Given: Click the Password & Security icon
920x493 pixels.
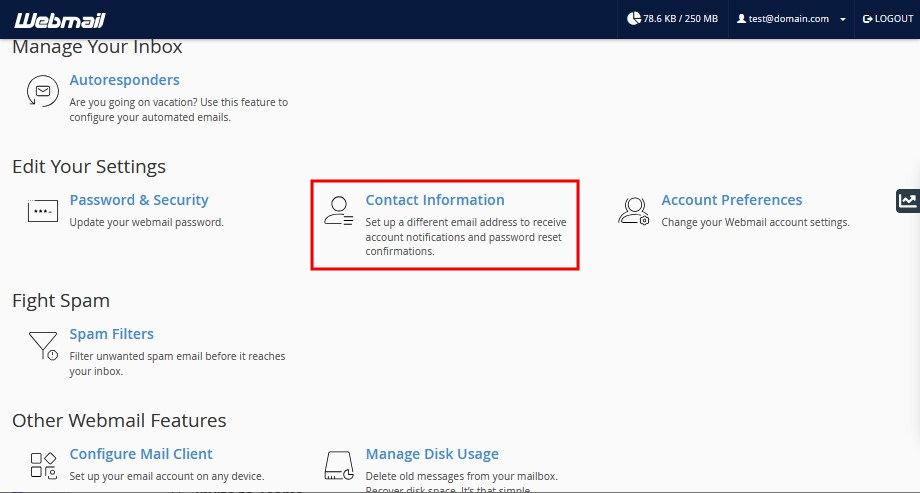Looking at the screenshot, I should [42, 211].
